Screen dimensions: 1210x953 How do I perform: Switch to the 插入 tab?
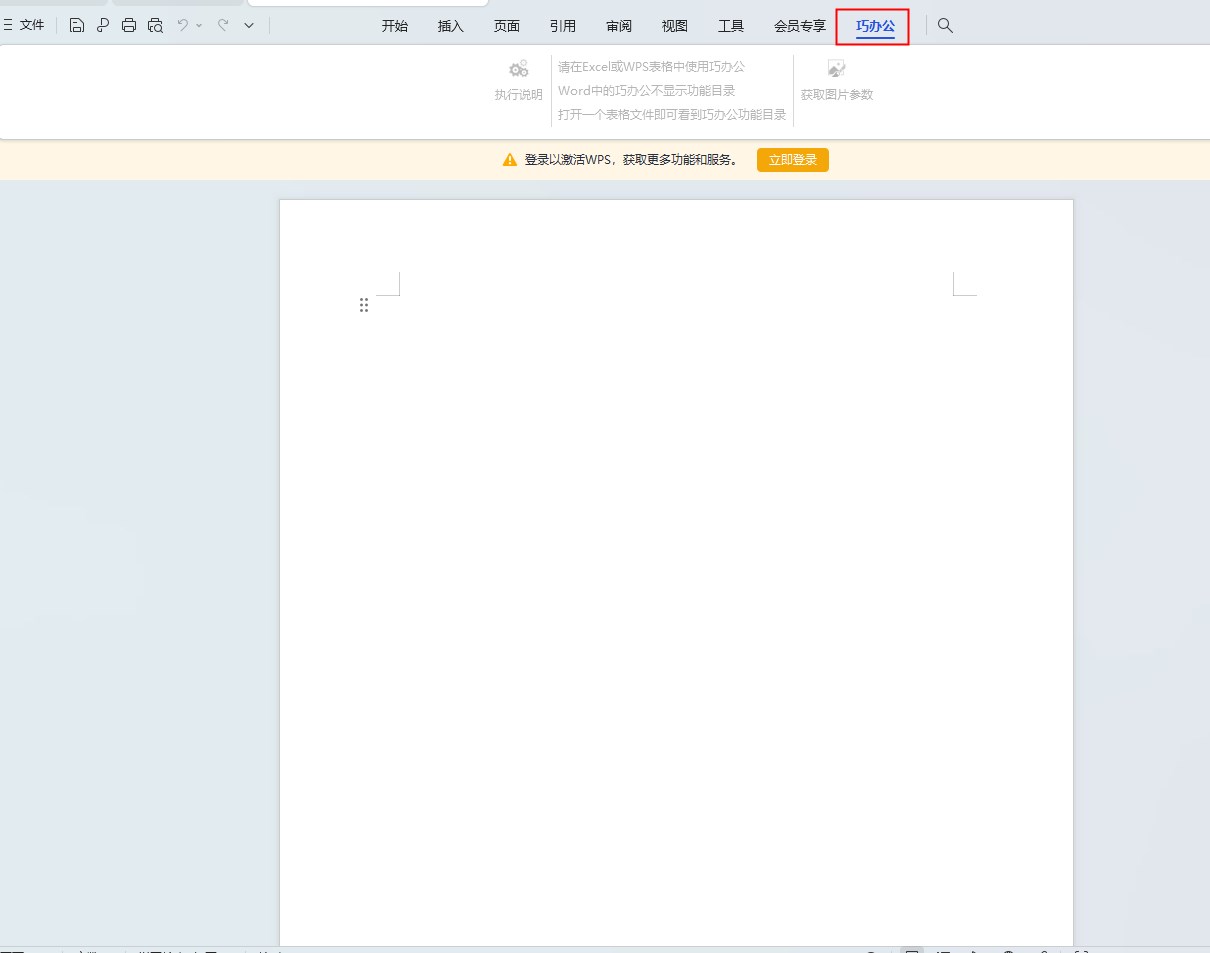click(451, 26)
